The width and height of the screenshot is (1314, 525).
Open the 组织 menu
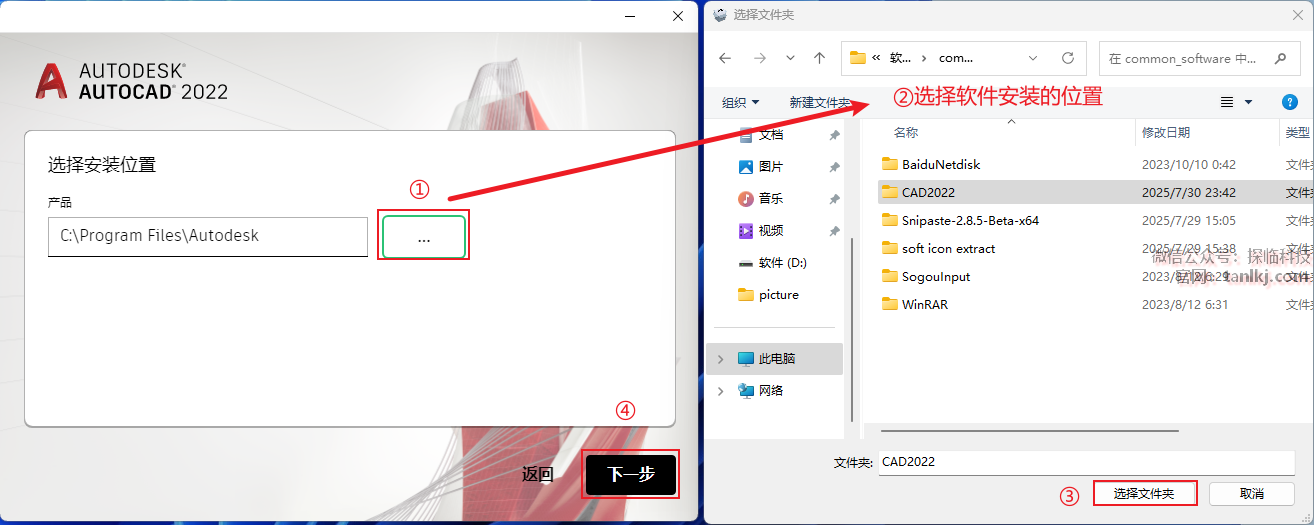[x=740, y=102]
